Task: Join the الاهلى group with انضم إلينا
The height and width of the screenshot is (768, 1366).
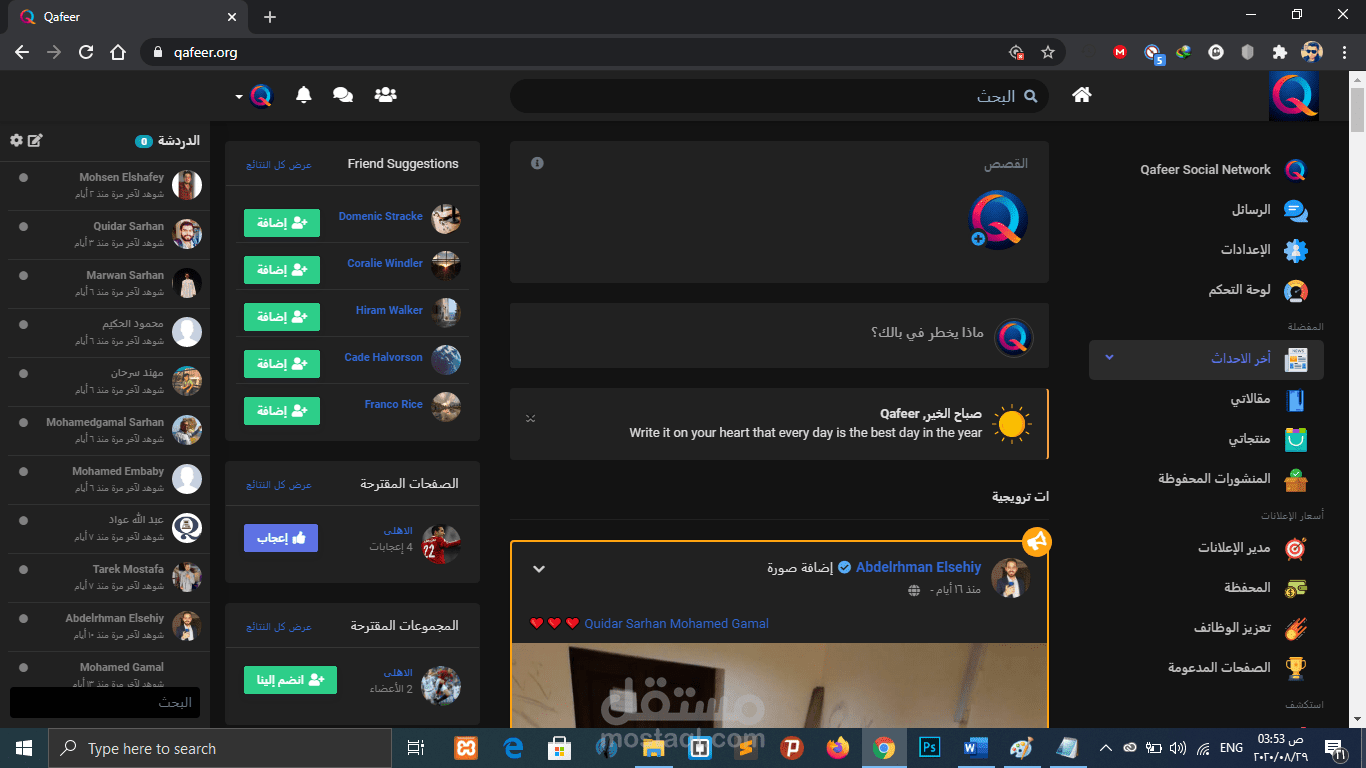Action: pos(290,680)
